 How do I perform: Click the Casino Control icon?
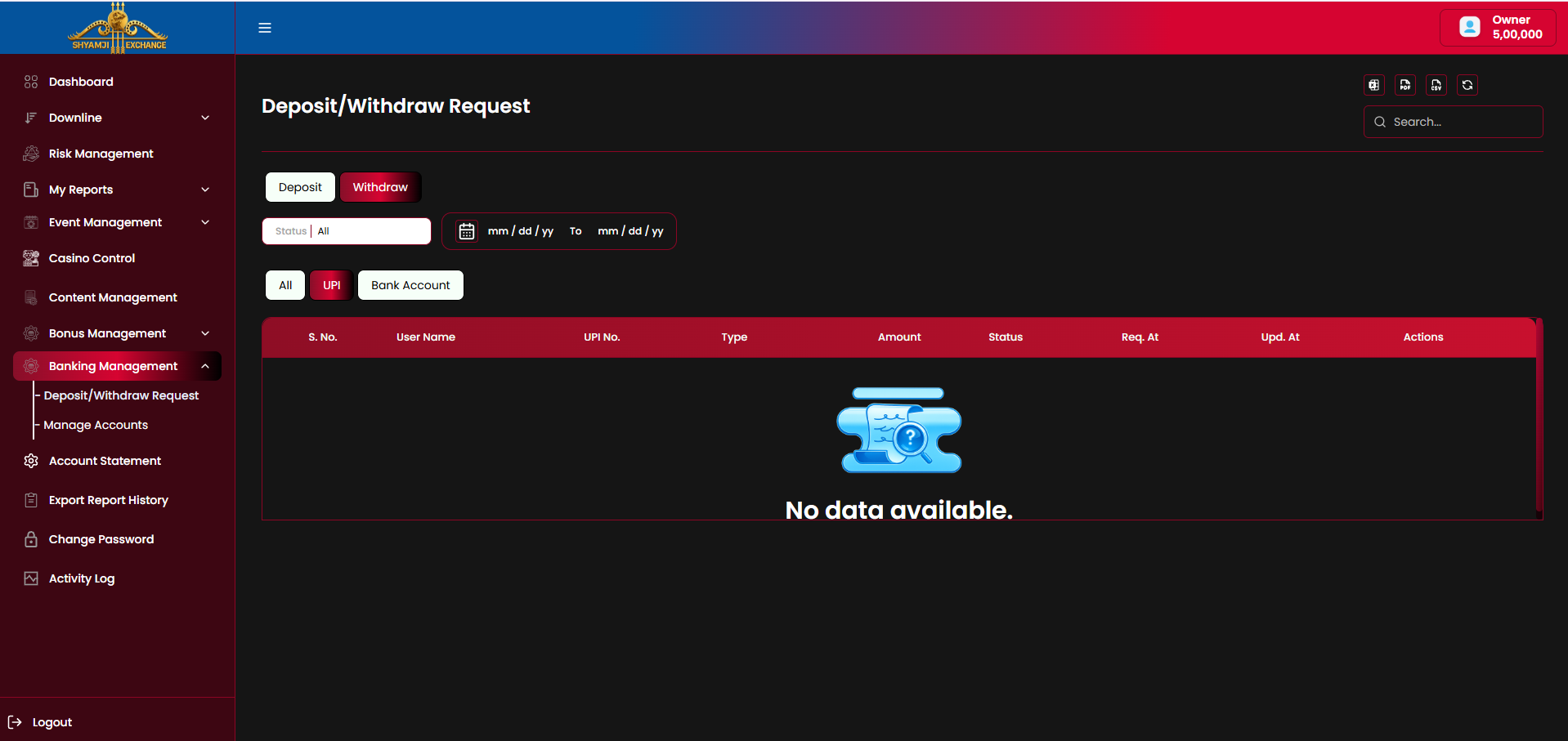(31, 258)
